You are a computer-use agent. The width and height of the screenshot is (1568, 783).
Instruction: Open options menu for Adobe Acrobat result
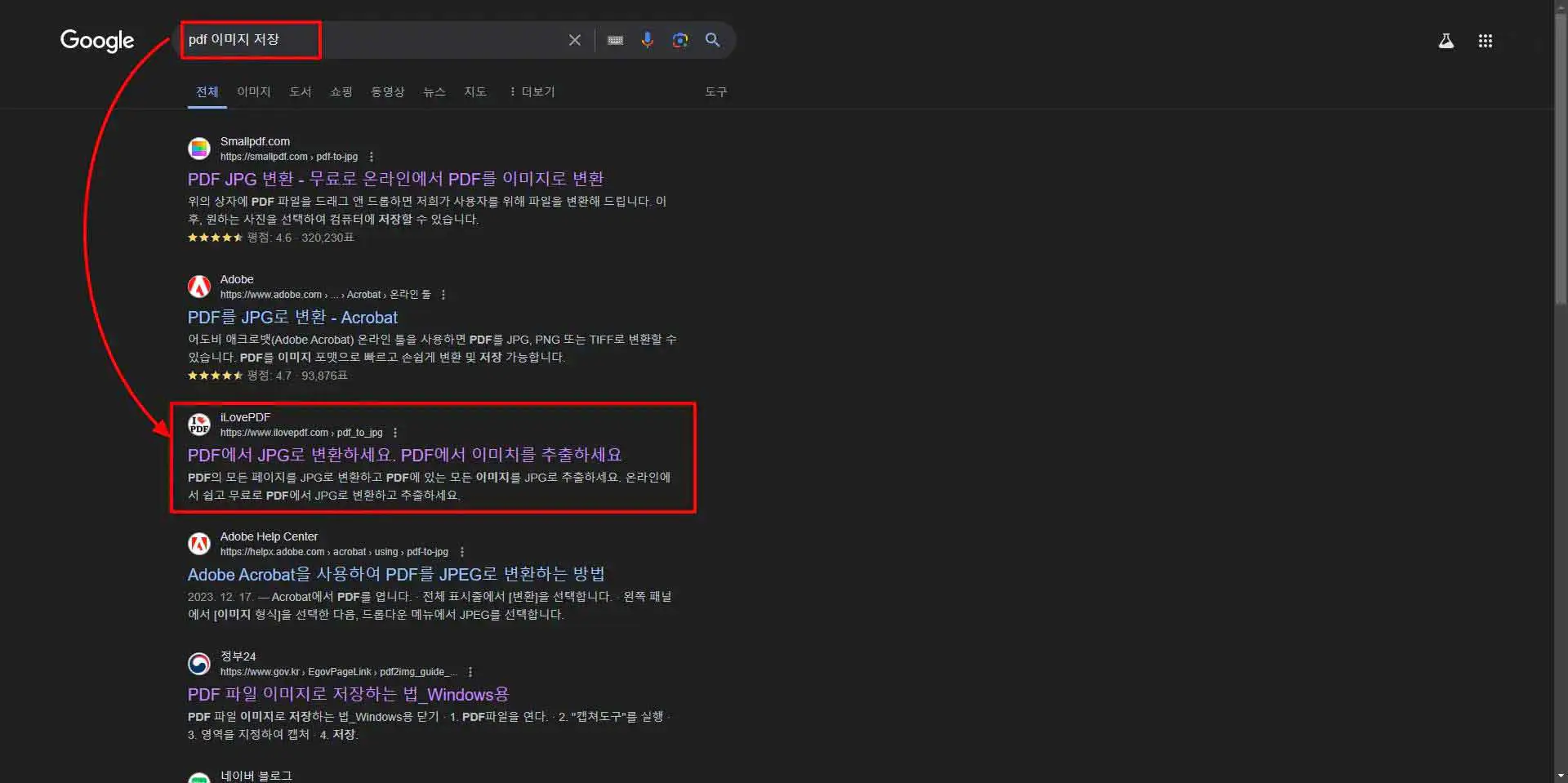click(443, 295)
